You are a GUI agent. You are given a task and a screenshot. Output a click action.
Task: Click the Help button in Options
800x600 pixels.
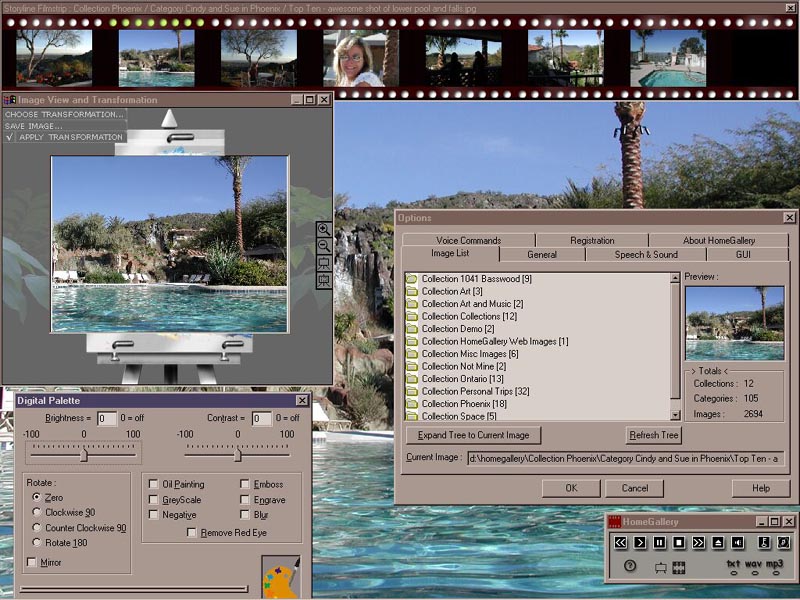click(761, 488)
